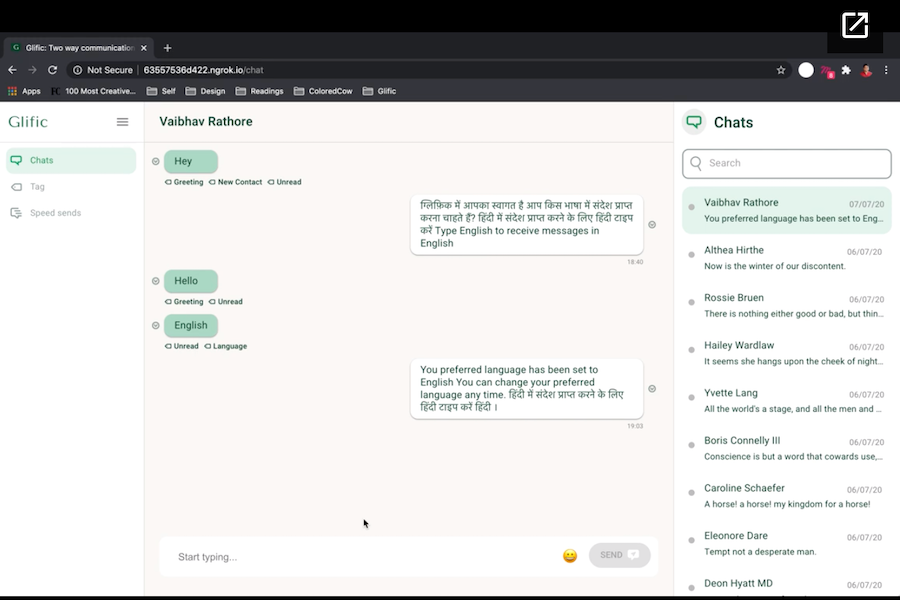900x600 pixels.
Task: Open Tag in the left sidebar
Action: point(37,187)
